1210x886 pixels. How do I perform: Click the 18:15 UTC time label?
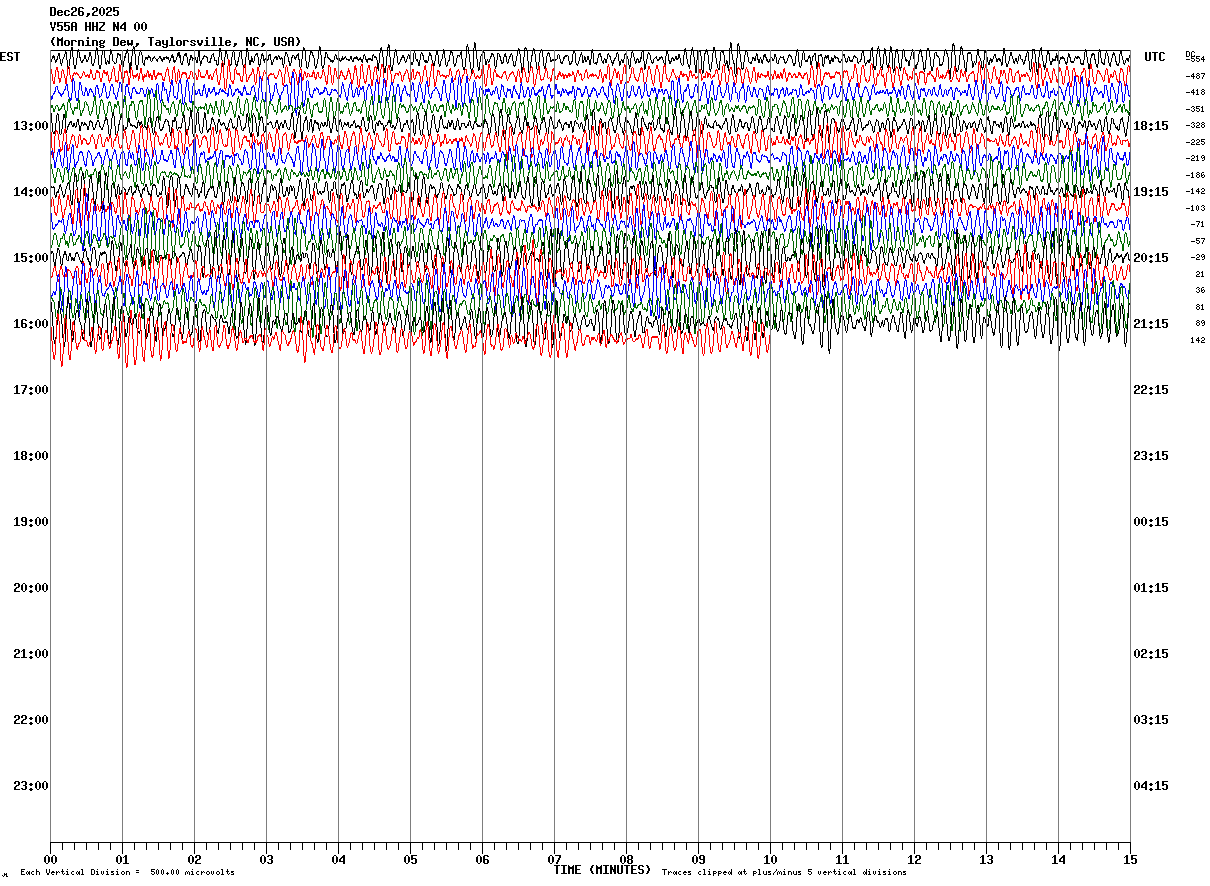point(1151,126)
